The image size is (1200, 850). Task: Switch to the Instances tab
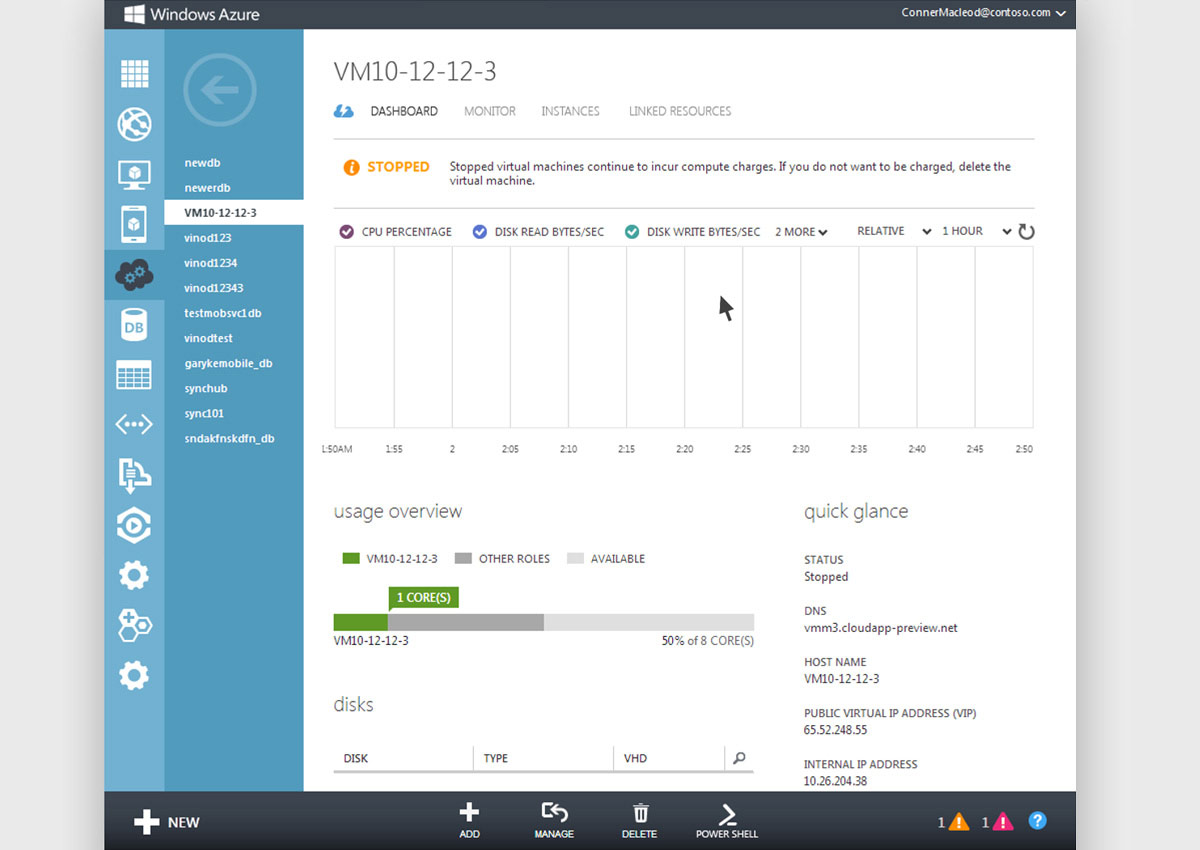click(x=570, y=111)
